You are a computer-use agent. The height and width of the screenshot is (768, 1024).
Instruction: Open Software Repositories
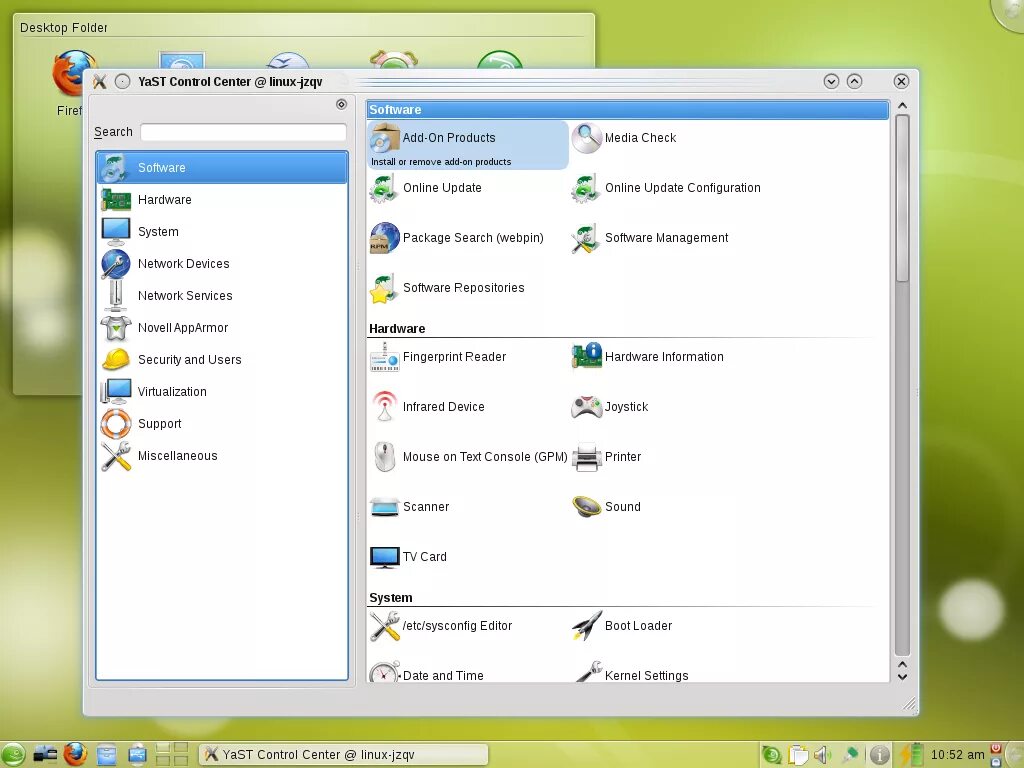coord(447,288)
